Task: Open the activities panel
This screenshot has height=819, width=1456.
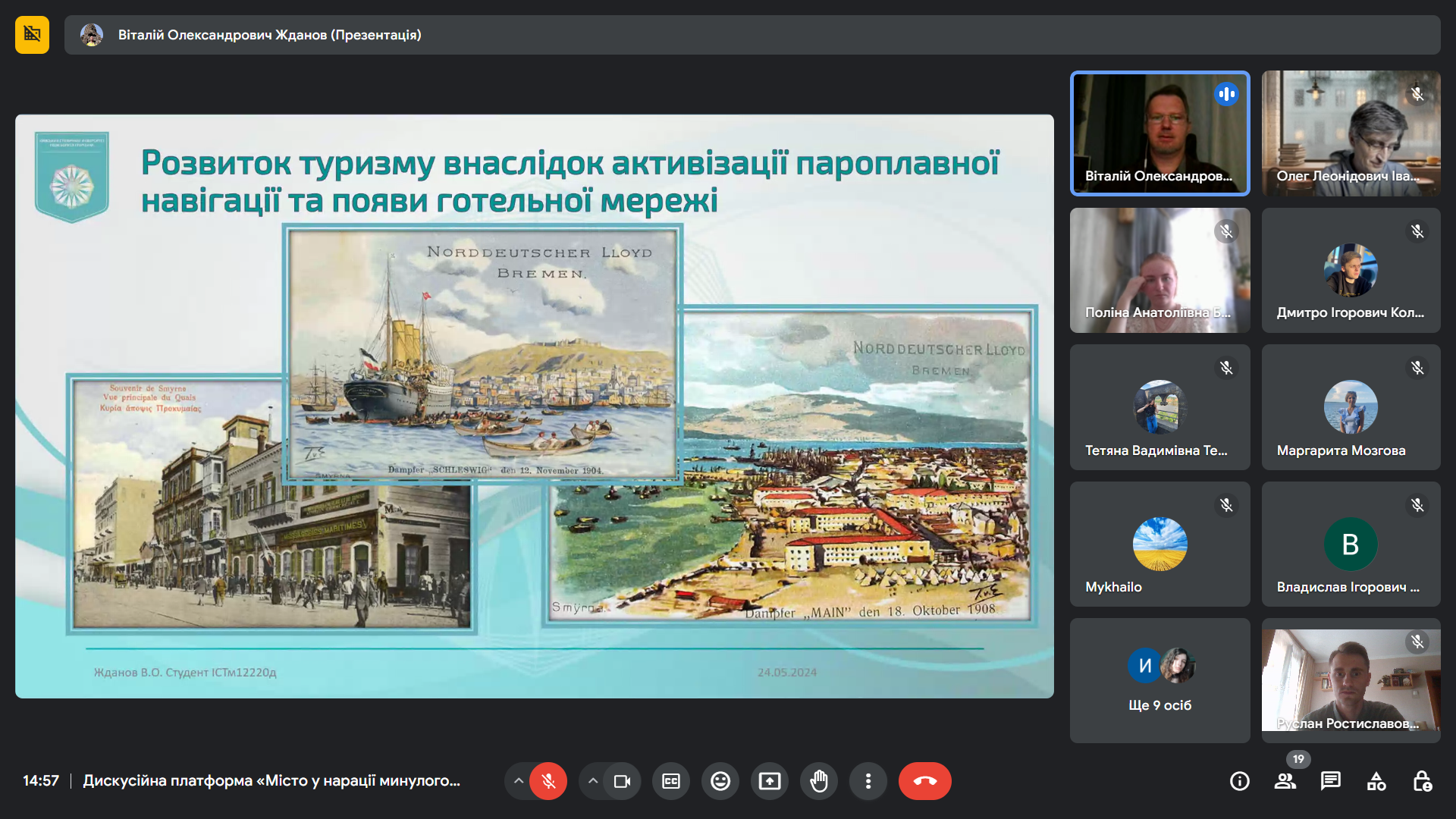Action: point(1376,781)
